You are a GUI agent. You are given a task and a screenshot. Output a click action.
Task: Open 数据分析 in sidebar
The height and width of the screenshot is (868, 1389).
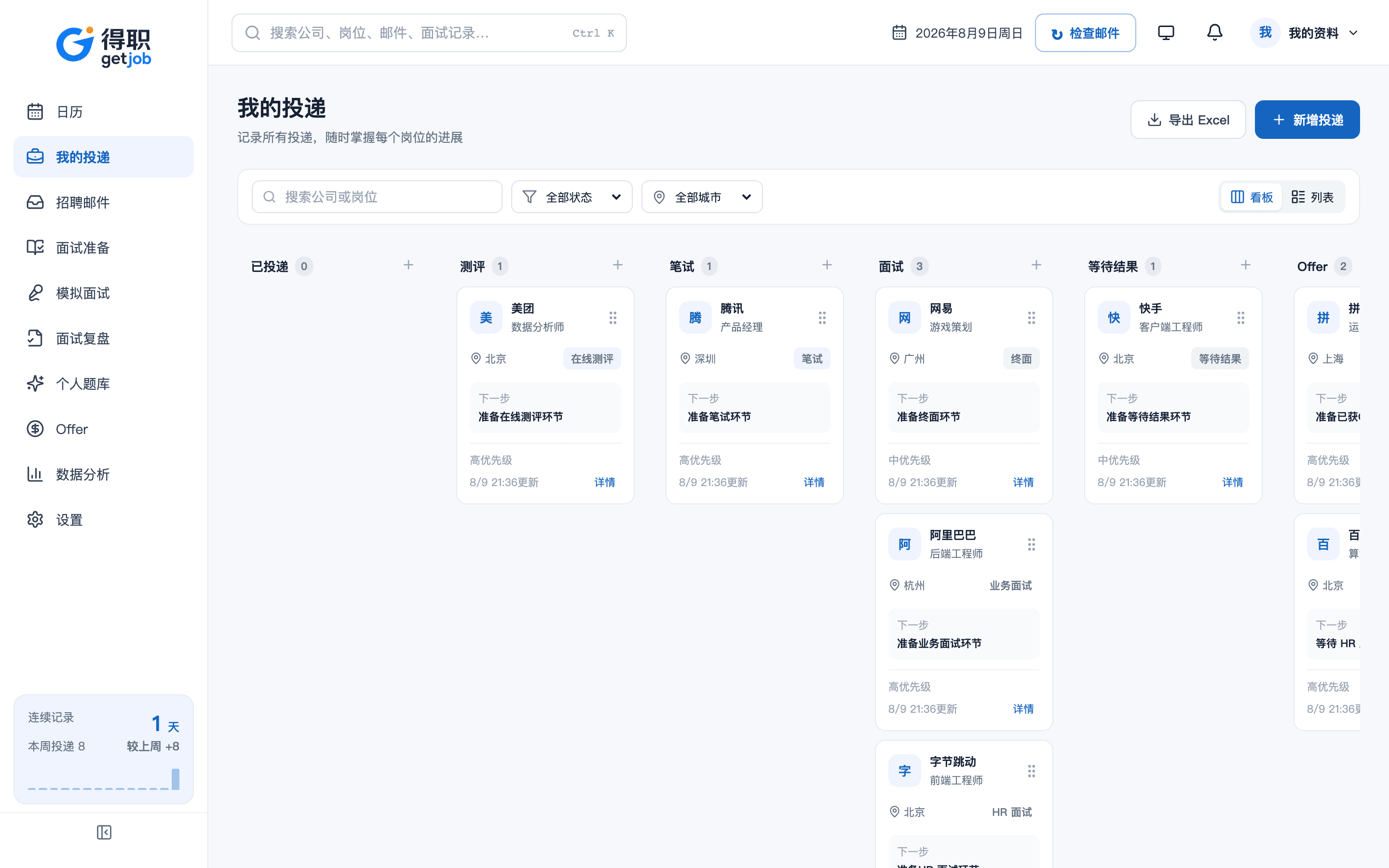click(x=104, y=474)
